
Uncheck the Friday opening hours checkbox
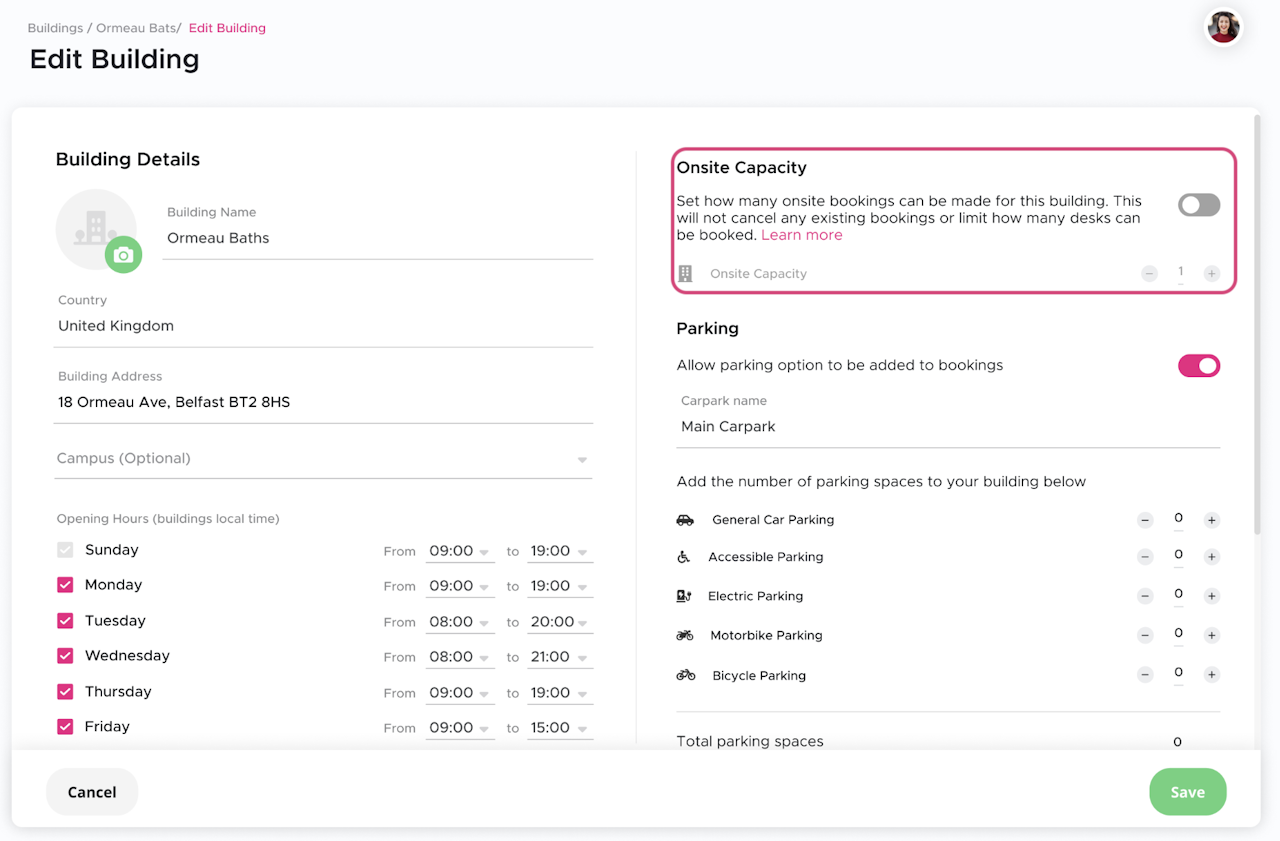coord(65,727)
